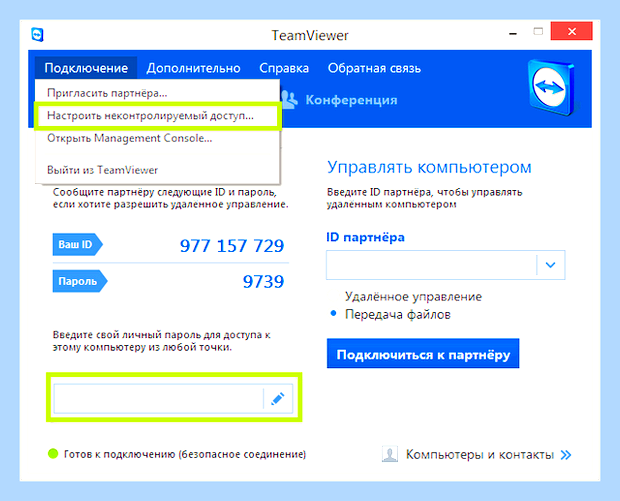The width and height of the screenshot is (620, 501).
Task: Maximize the TeamViewer window
Action: click(538, 32)
